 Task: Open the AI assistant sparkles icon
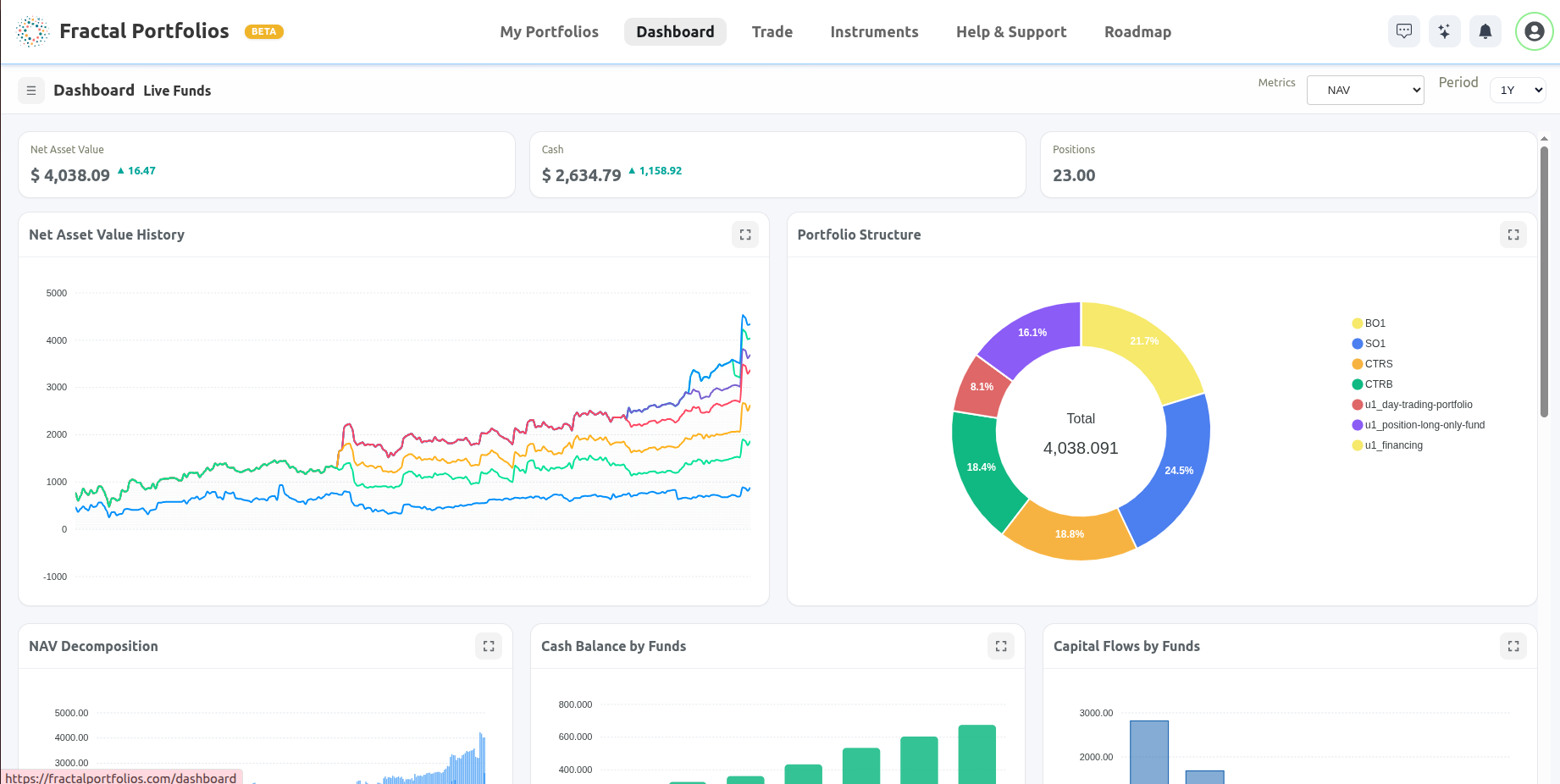(1445, 31)
